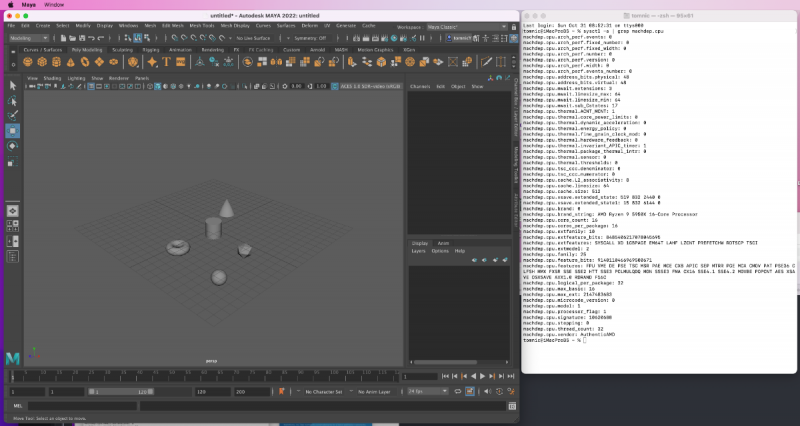Screen dimensions: 800x426
Task: Select the Move tool in the toolbox
Action: 13,130
